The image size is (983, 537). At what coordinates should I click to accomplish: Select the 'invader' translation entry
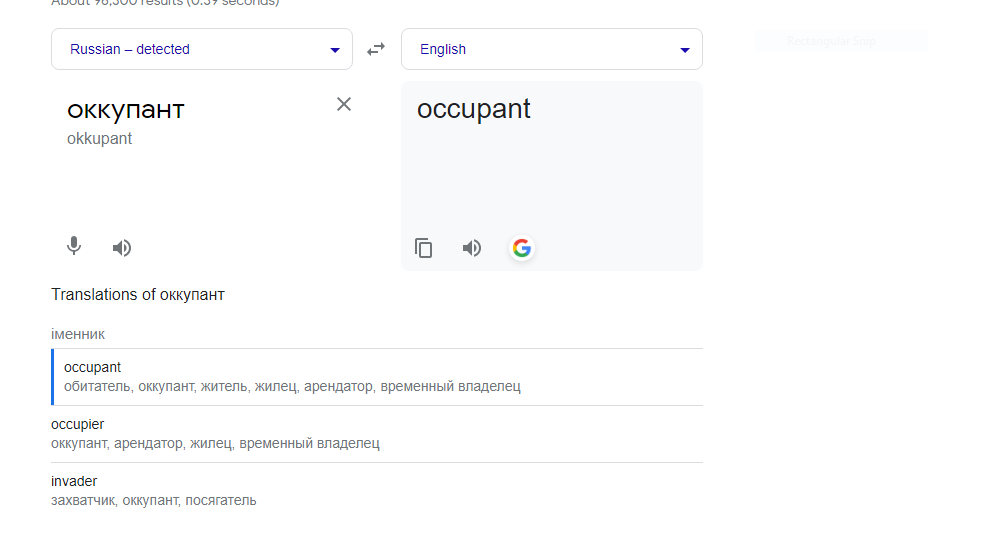74,481
